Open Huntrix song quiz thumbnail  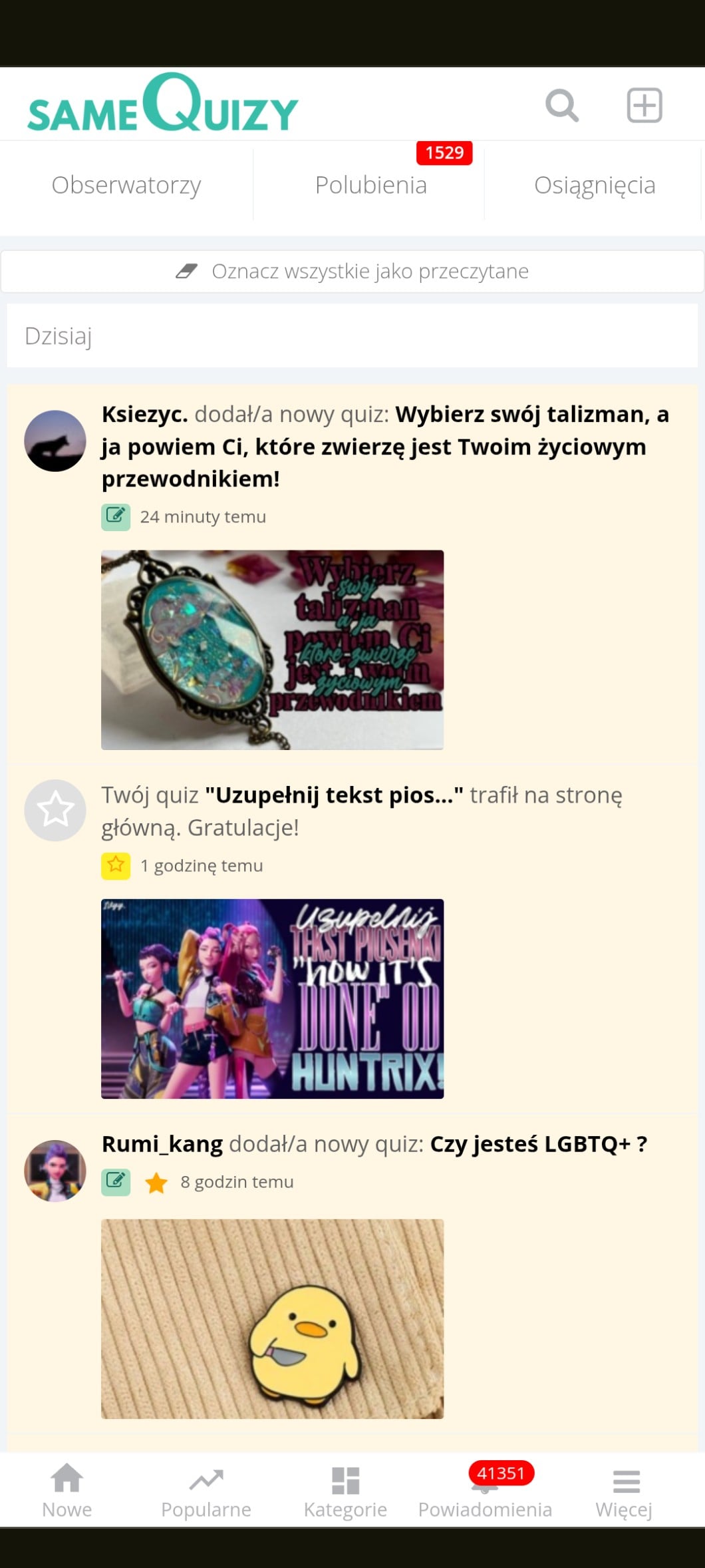pyautogui.click(x=272, y=998)
